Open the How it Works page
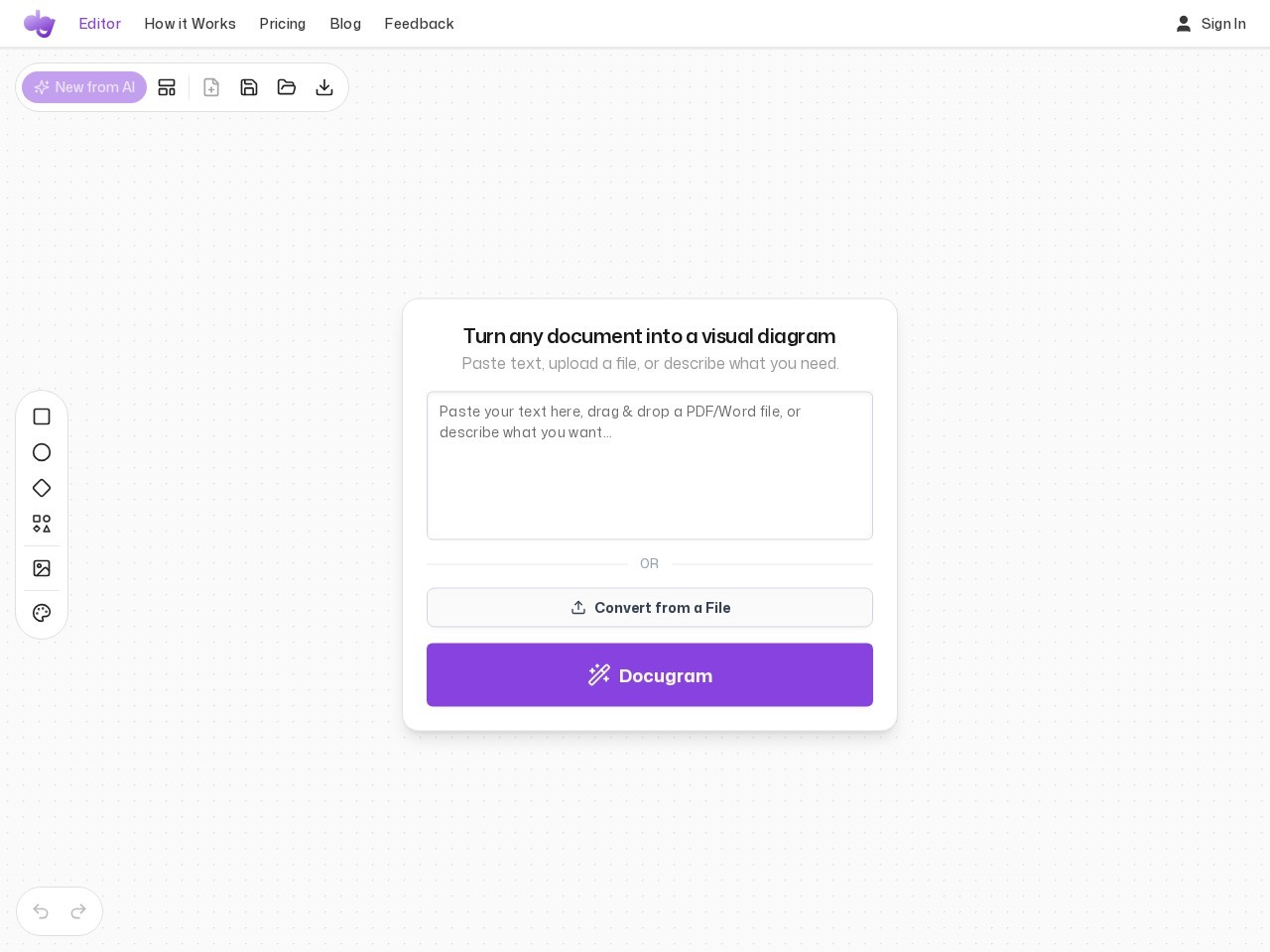1270x952 pixels. (190, 24)
